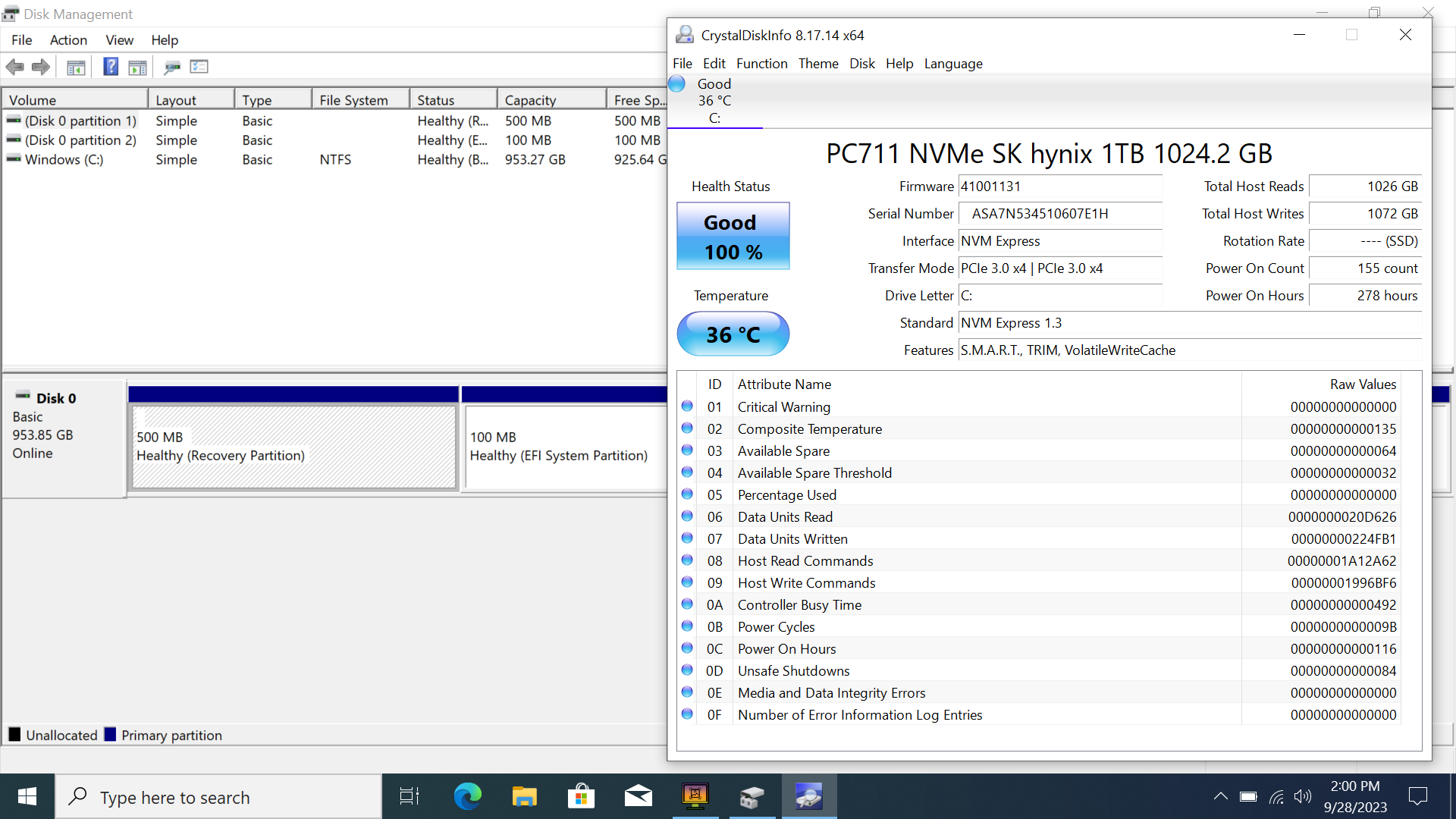Click the Serial Number field
The image size is (1456, 819).
pos(1060,214)
